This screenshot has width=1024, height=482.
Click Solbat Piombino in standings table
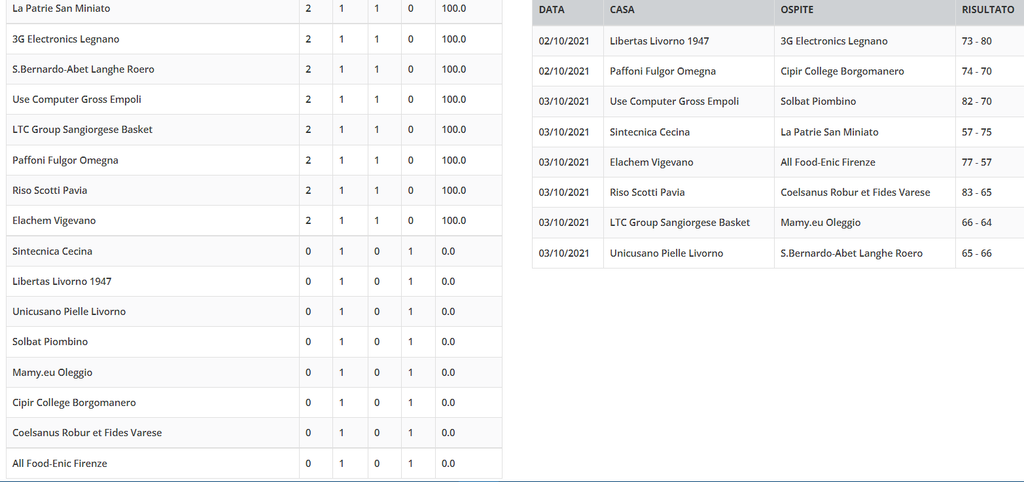point(50,342)
